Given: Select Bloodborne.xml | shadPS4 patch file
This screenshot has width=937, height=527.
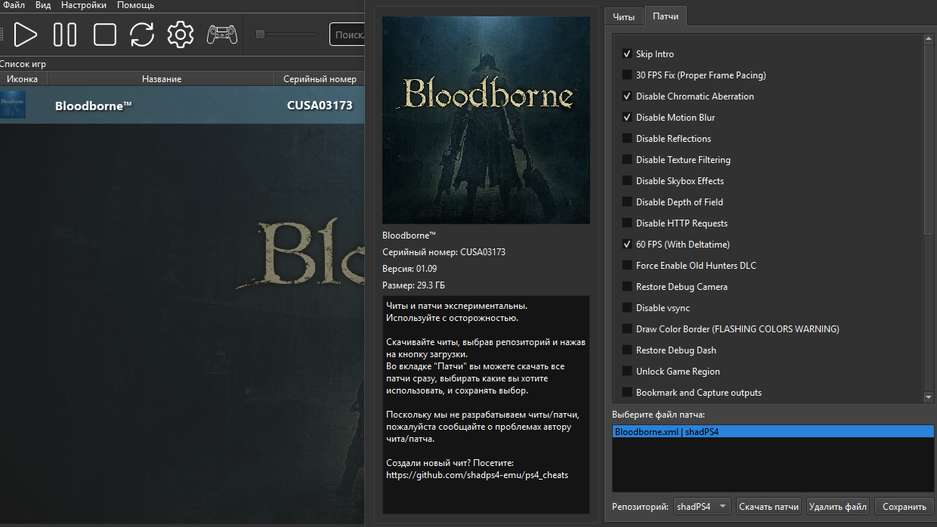Looking at the screenshot, I should click(x=773, y=431).
